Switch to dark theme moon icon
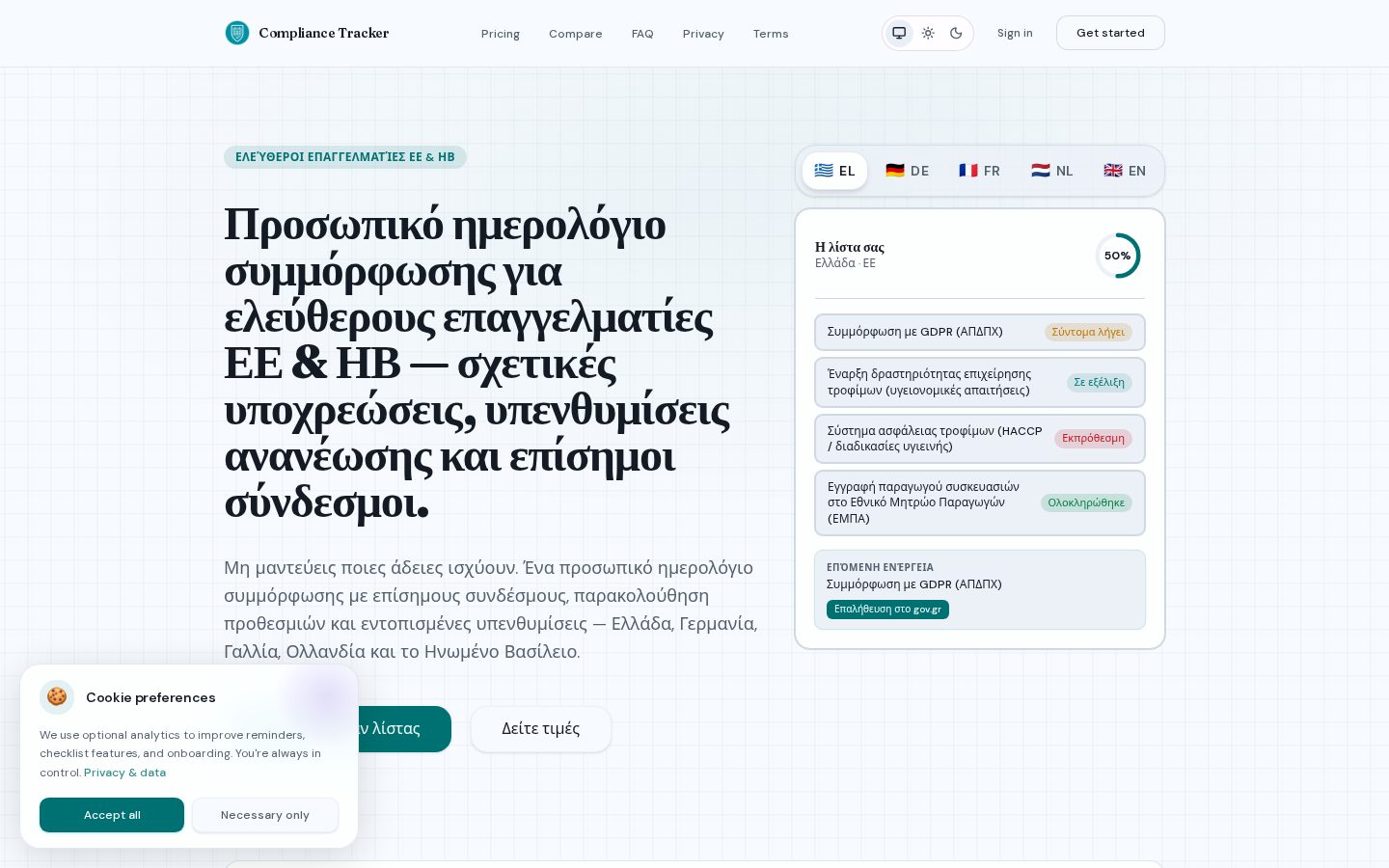The height and width of the screenshot is (868, 1389). (x=956, y=33)
